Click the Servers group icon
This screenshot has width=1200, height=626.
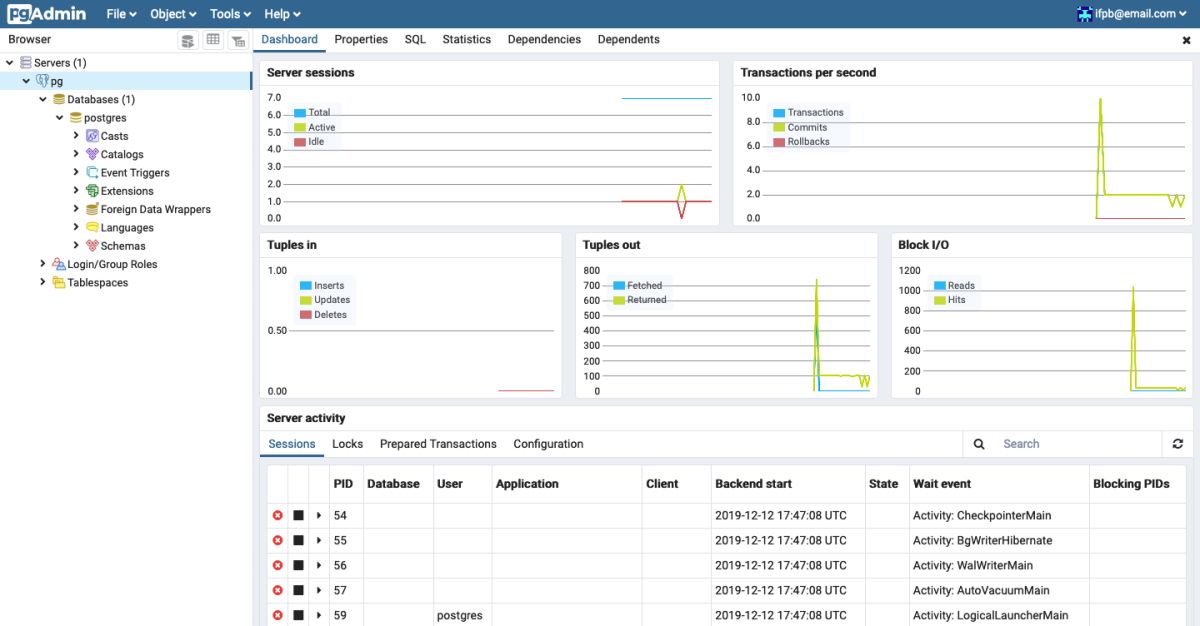click(26, 63)
